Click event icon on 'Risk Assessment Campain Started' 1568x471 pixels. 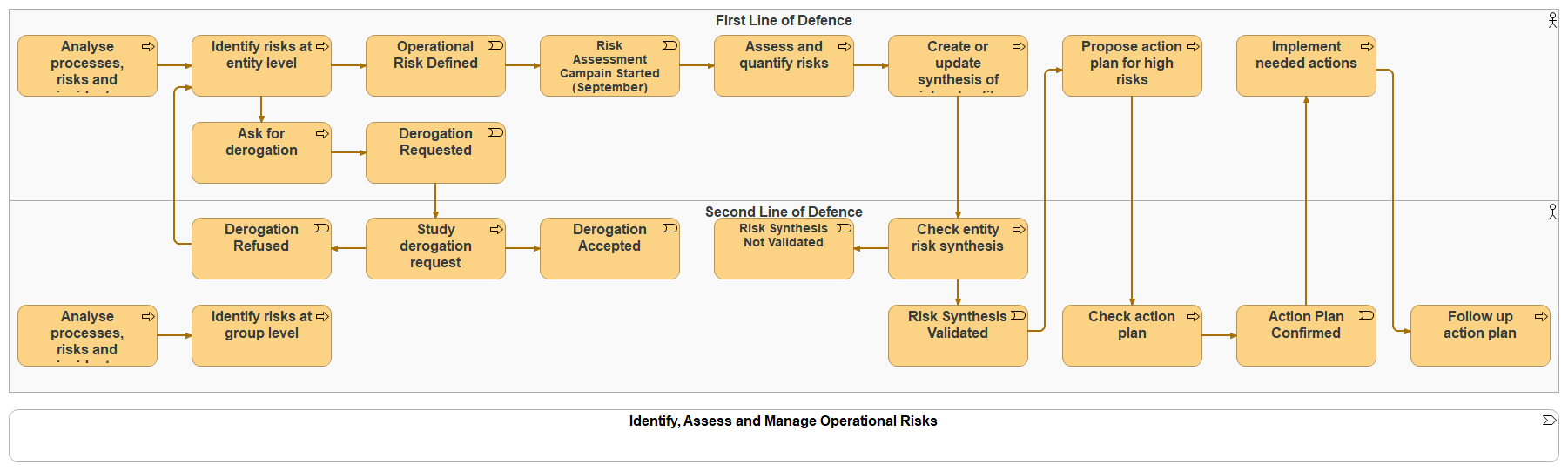click(x=670, y=45)
